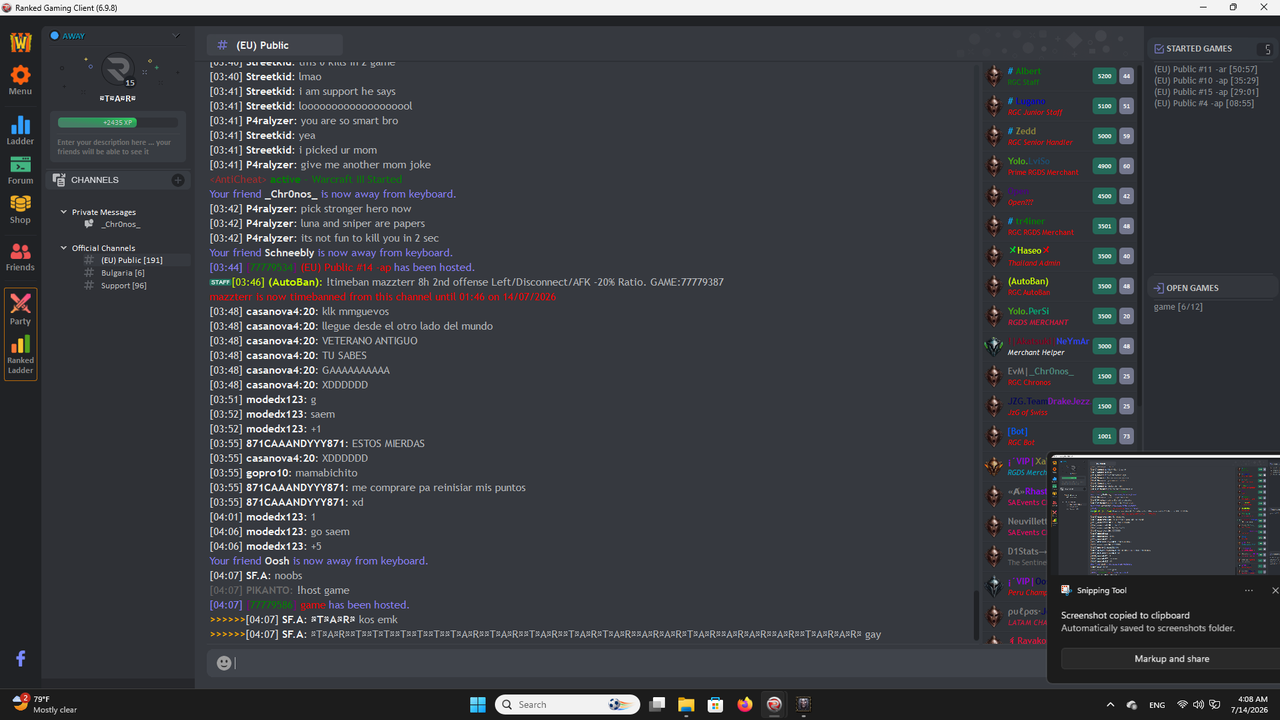Viewport: 1280px width, 720px height.
Task: Select the Support [96] channel
Action: [x=123, y=286]
